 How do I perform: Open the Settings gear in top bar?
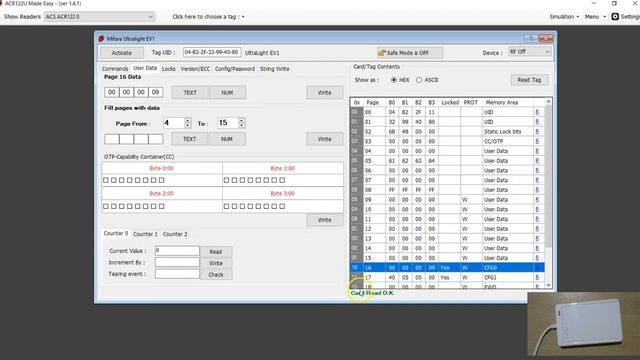pyautogui.click(x=615, y=17)
